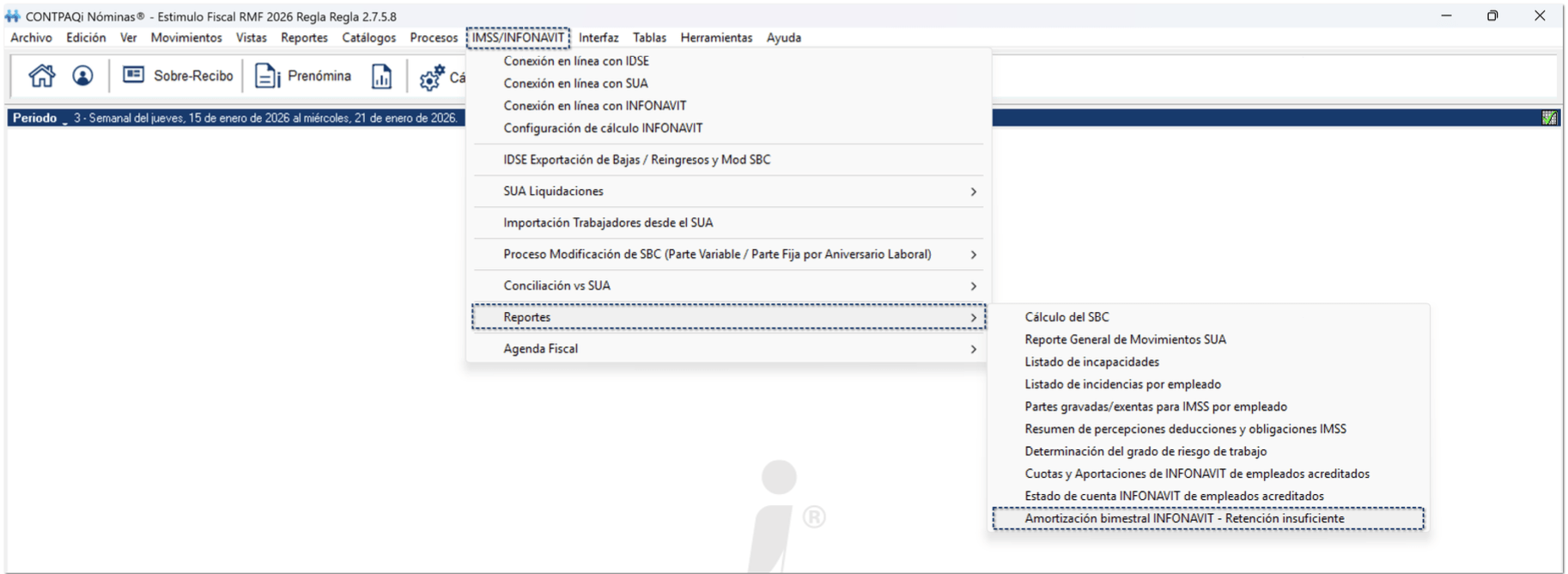The image size is (1568, 574).
Task: Choose Conexión en línea con IDSE
Action: tap(576, 61)
